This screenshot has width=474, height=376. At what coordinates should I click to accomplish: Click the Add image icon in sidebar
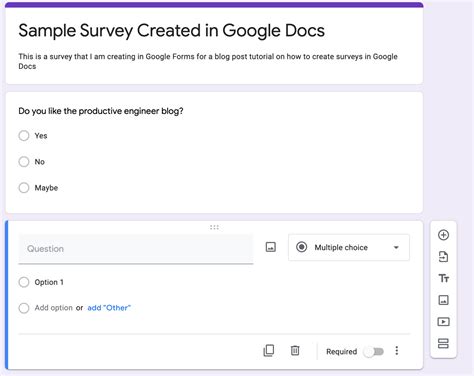[x=443, y=300]
